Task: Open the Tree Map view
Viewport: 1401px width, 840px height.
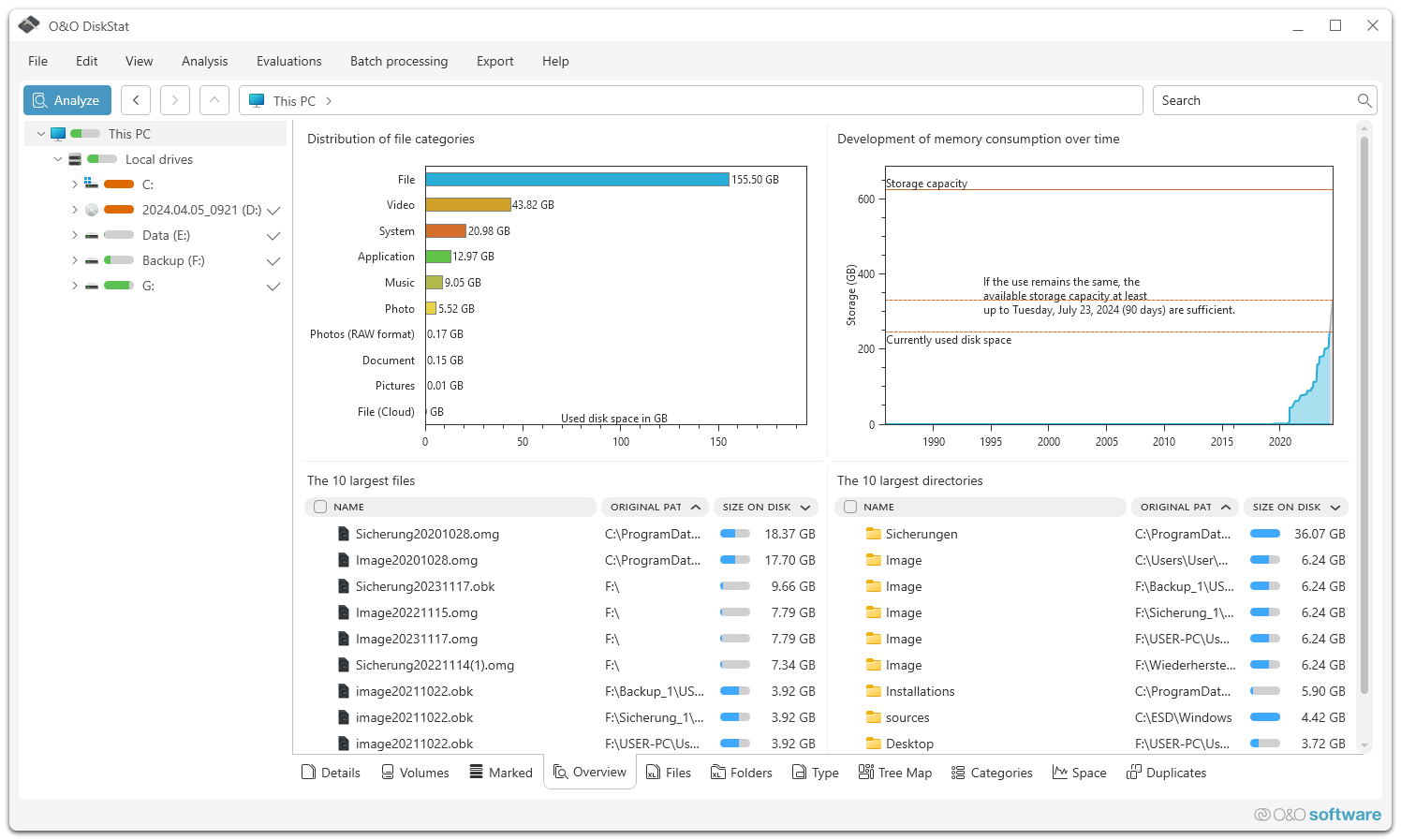Action: (894, 773)
